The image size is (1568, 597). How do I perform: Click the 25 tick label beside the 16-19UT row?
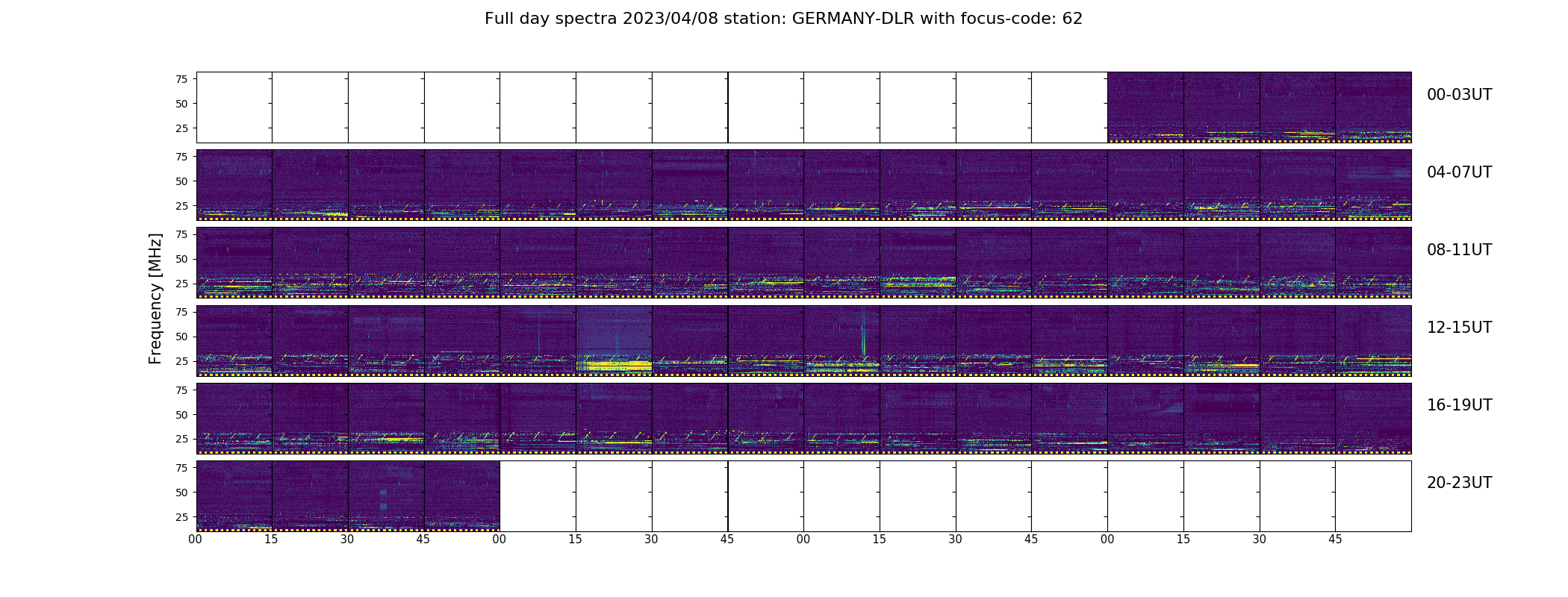[181, 439]
